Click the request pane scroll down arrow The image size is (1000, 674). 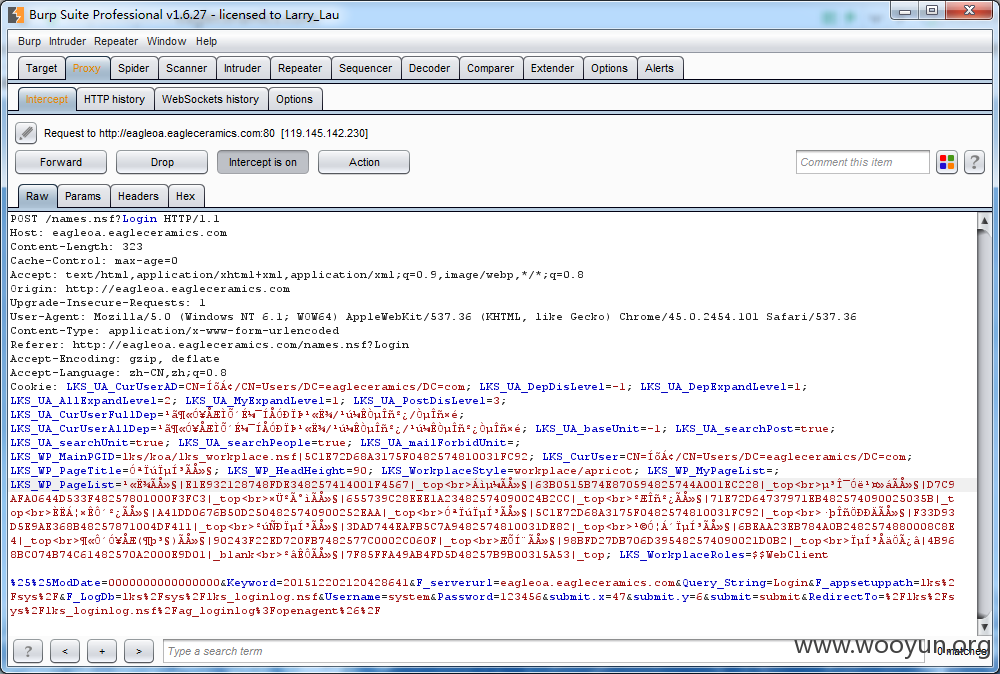pyautogui.click(x=984, y=627)
